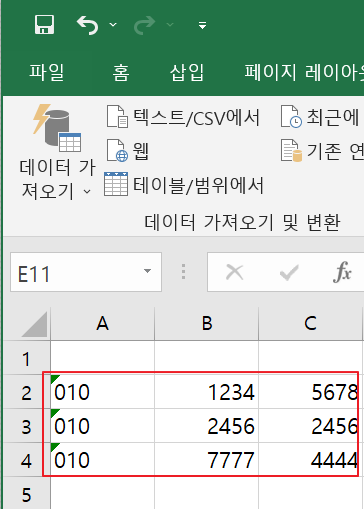Screen dimensions: 364x509
Task: Switch to the 삽입 ribbon tab
Action: point(187,72)
